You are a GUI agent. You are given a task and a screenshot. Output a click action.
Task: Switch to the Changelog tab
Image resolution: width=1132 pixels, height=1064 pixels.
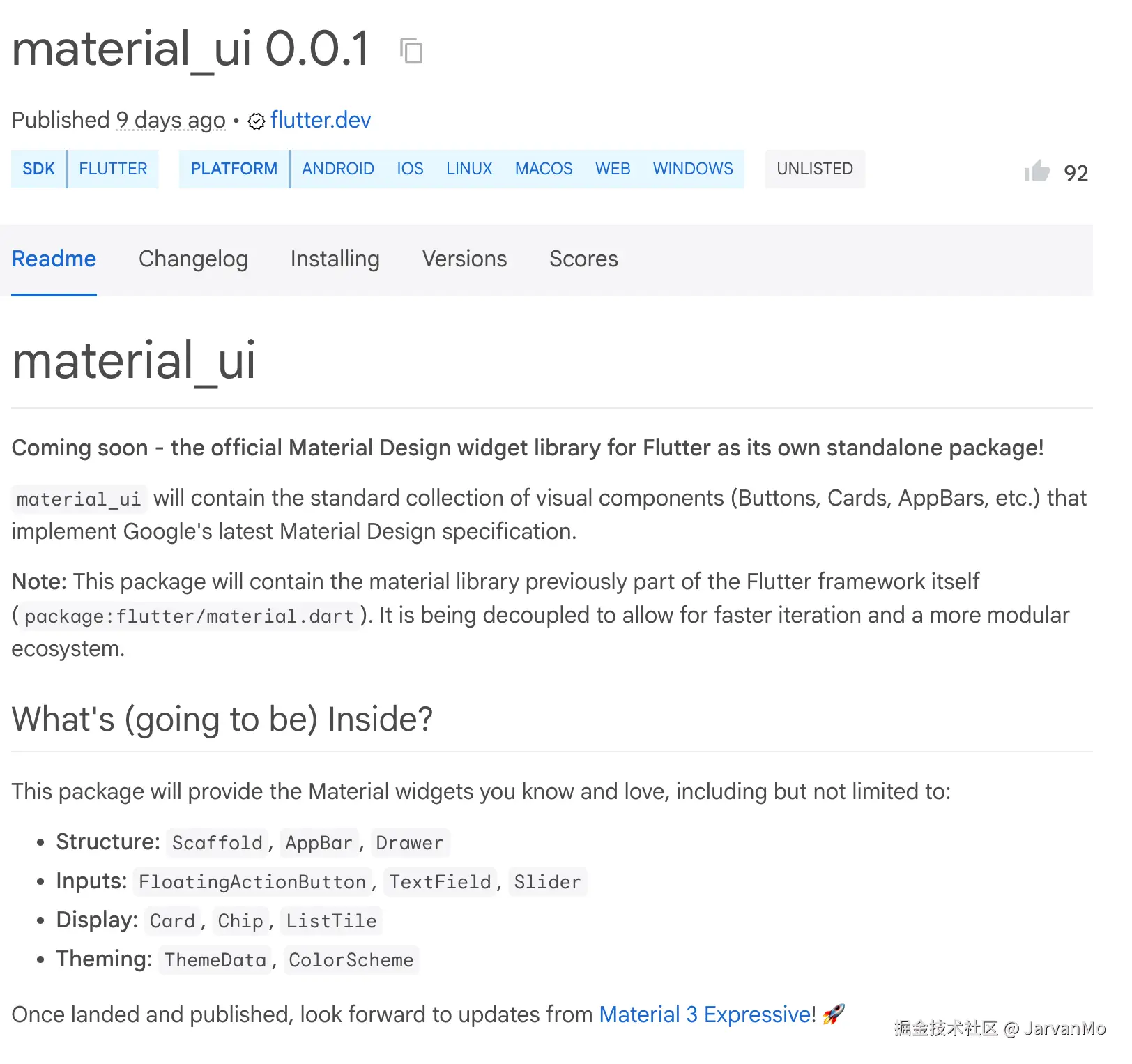tap(193, 259)
